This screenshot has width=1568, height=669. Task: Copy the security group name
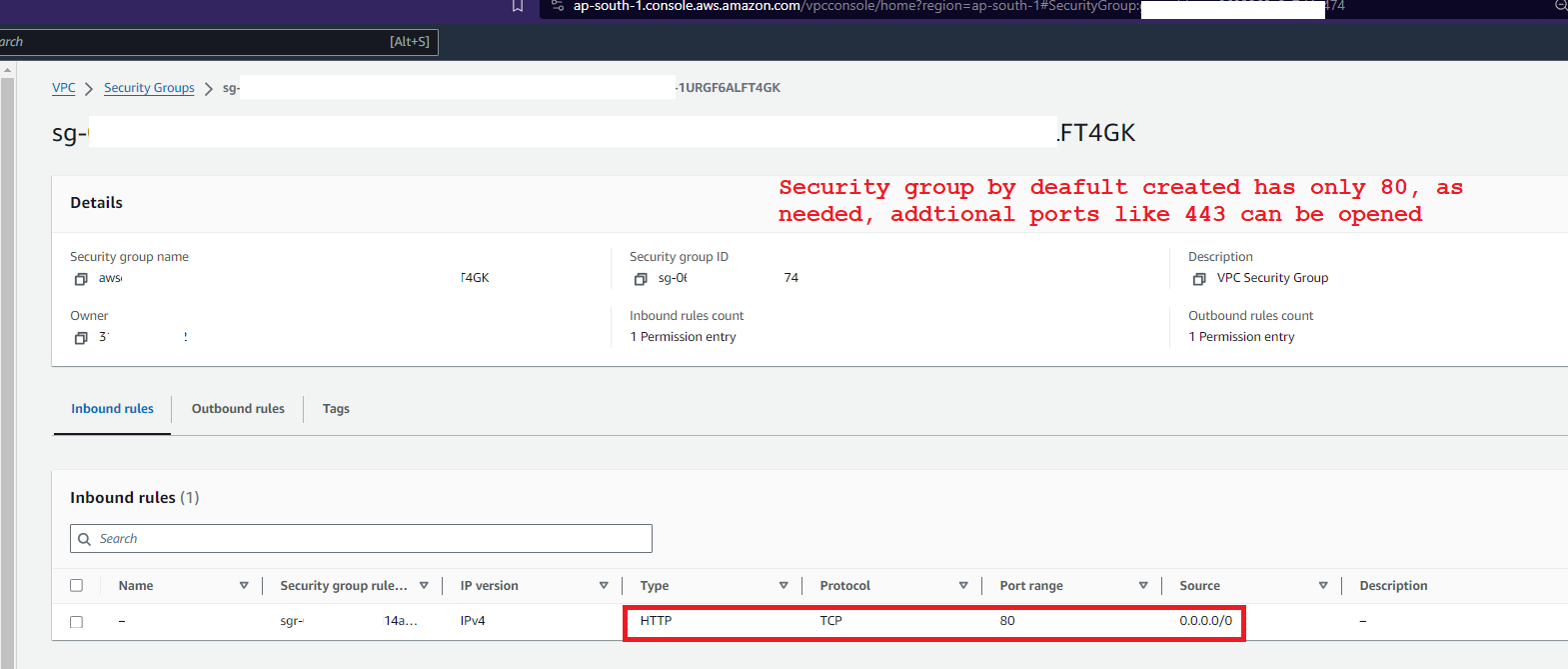[81, 279]
